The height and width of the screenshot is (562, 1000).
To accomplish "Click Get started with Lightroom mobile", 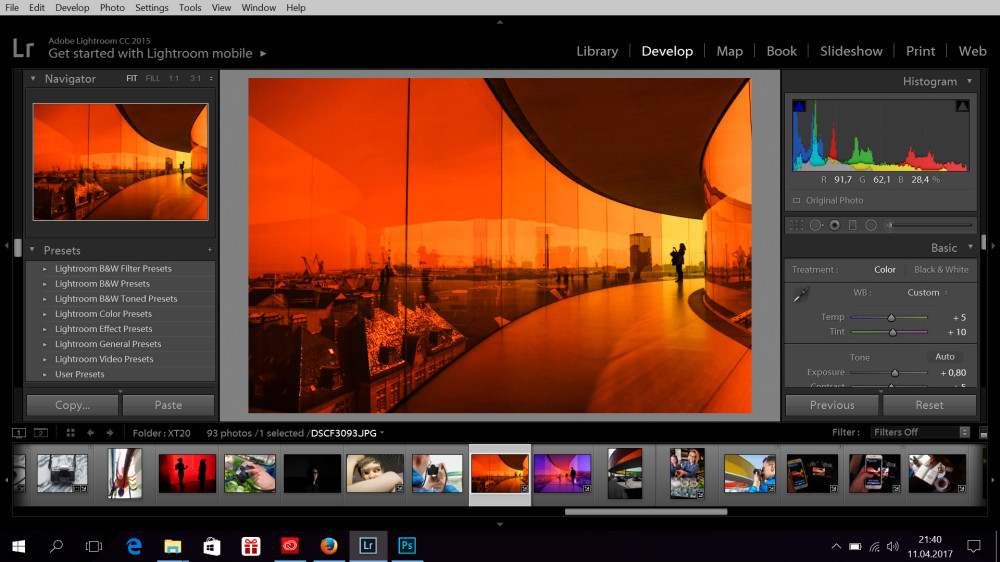I will [150, 54].
